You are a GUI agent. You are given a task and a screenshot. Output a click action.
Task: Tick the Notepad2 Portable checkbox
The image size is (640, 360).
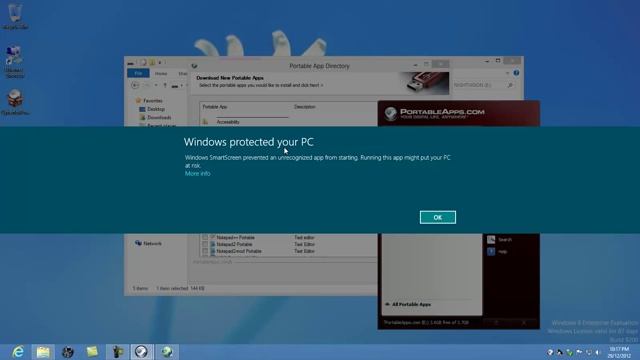coord(205,244)
